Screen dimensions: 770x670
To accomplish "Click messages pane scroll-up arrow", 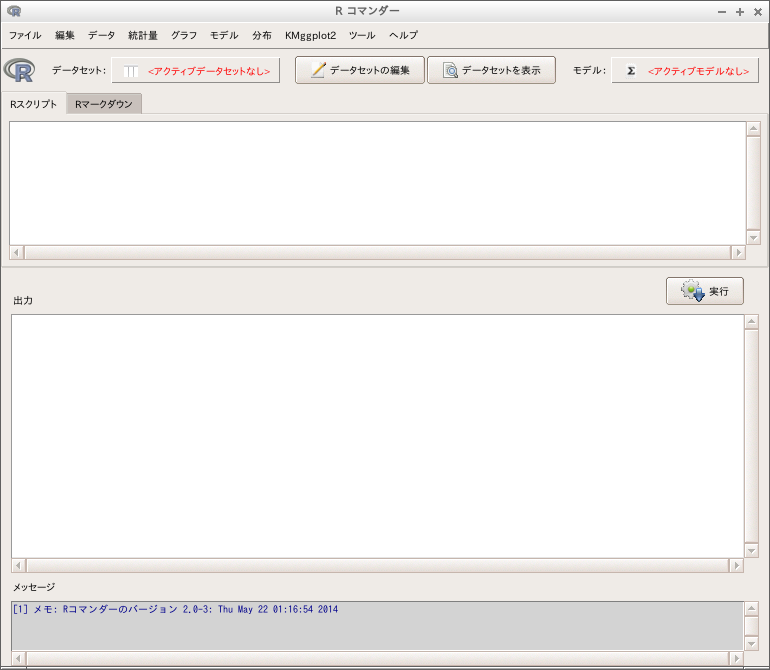I will pos(751,609).
